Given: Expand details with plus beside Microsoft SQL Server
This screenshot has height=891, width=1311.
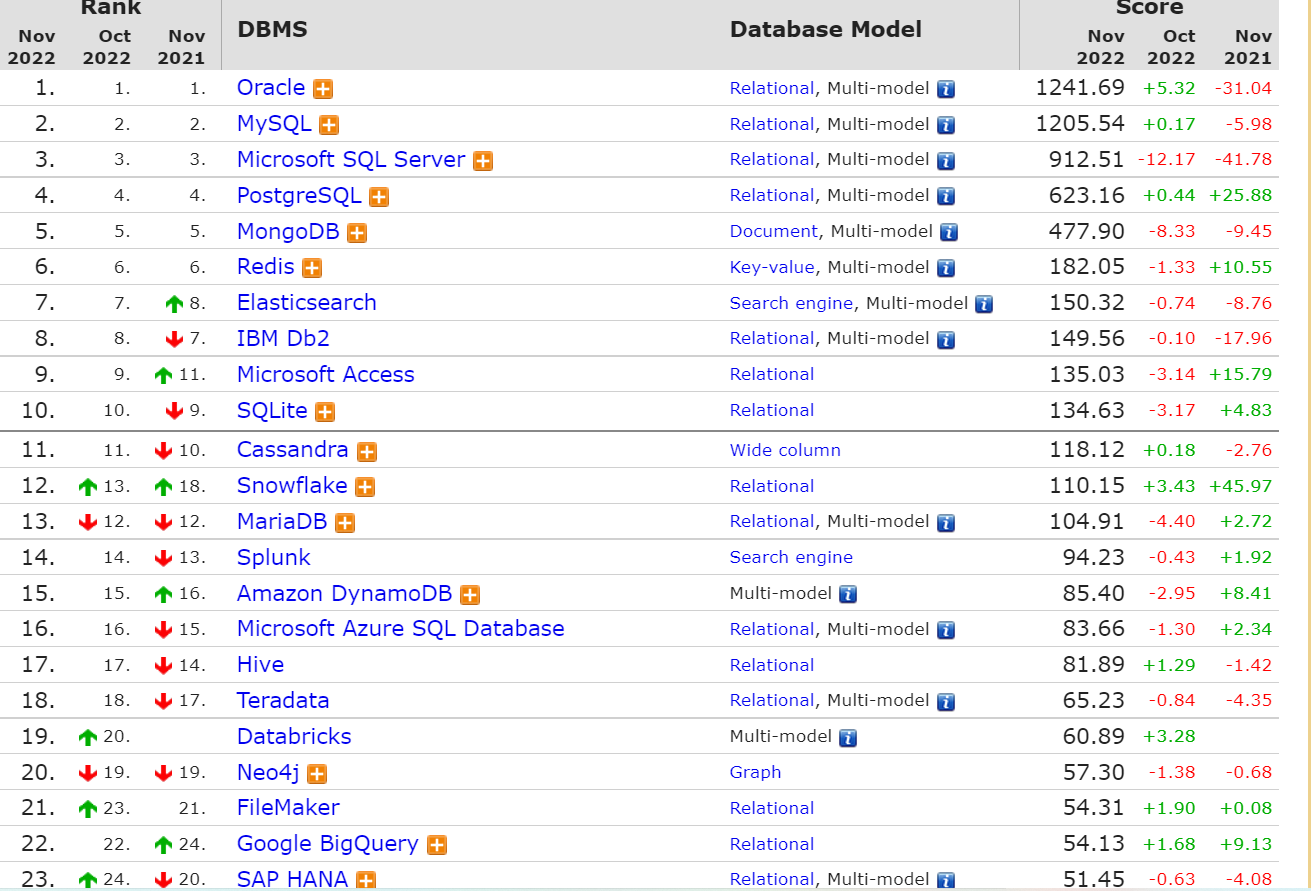Looking at the screenshot, I should (483, 161).
